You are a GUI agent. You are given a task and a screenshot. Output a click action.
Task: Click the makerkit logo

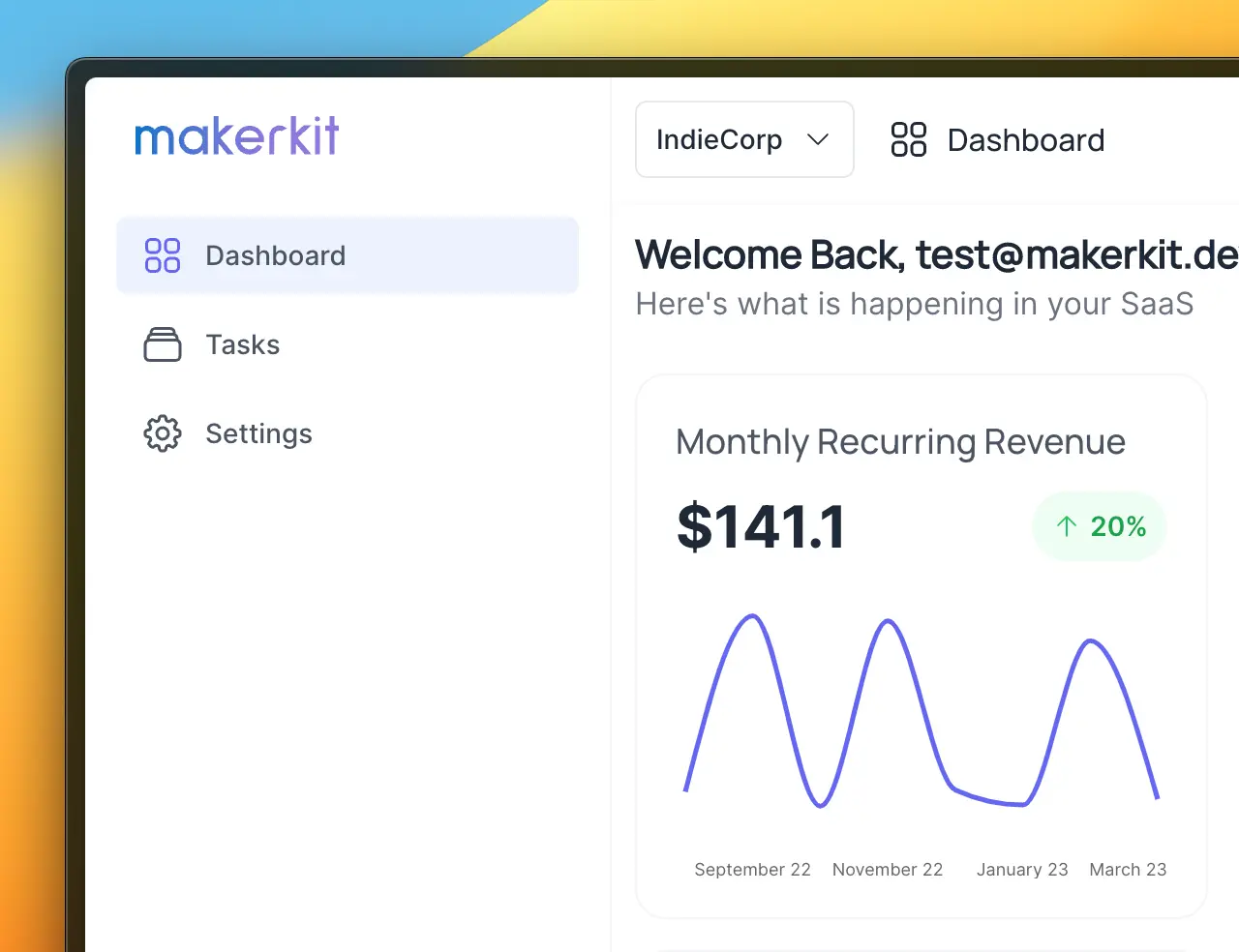click(x=237, y=137)
